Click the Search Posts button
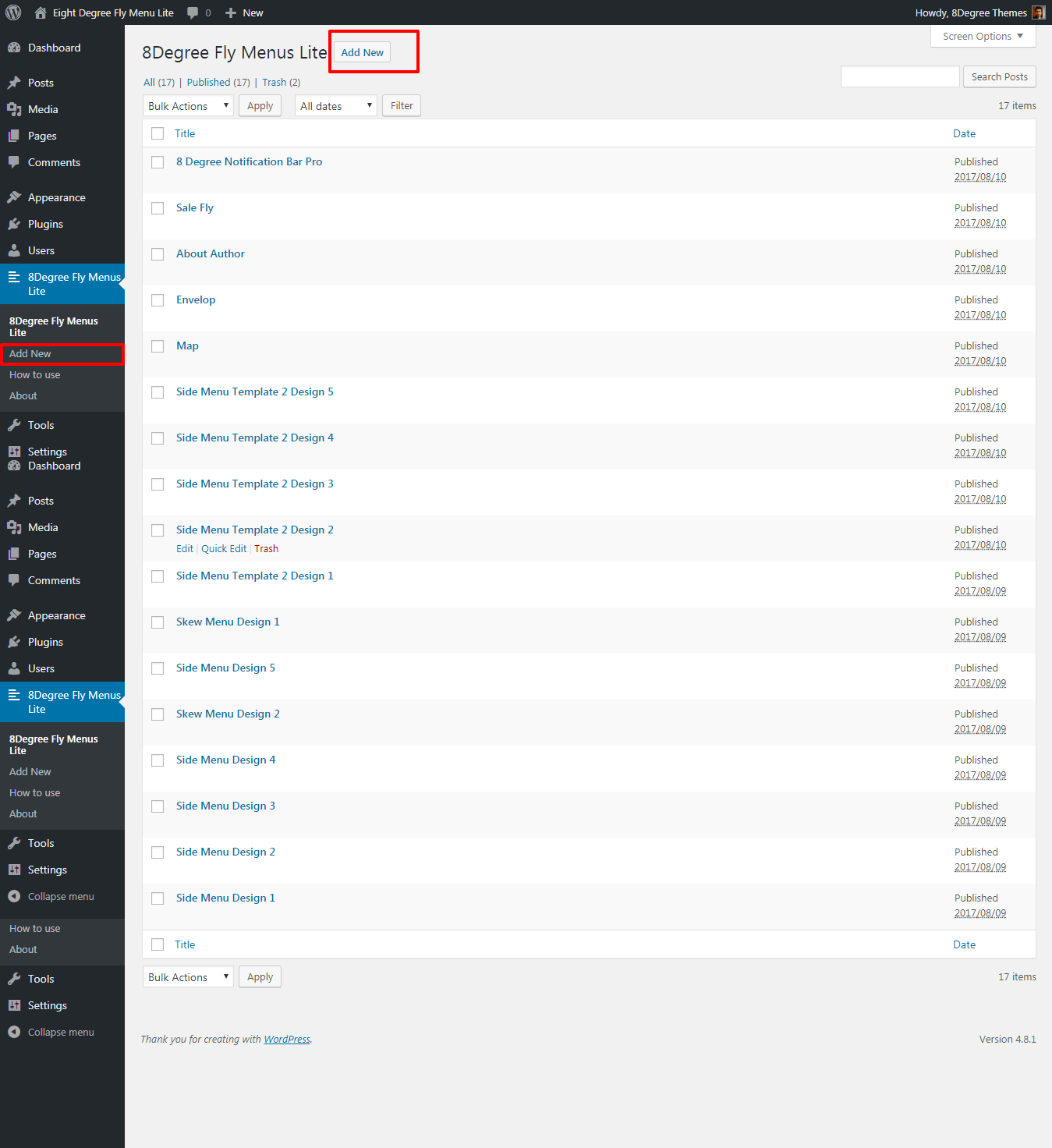 (1000, 76)
